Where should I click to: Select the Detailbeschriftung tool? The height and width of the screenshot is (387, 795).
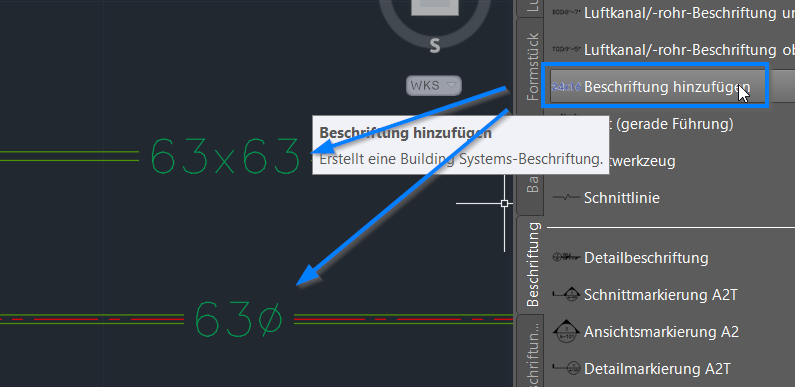[x=646, y=258]
